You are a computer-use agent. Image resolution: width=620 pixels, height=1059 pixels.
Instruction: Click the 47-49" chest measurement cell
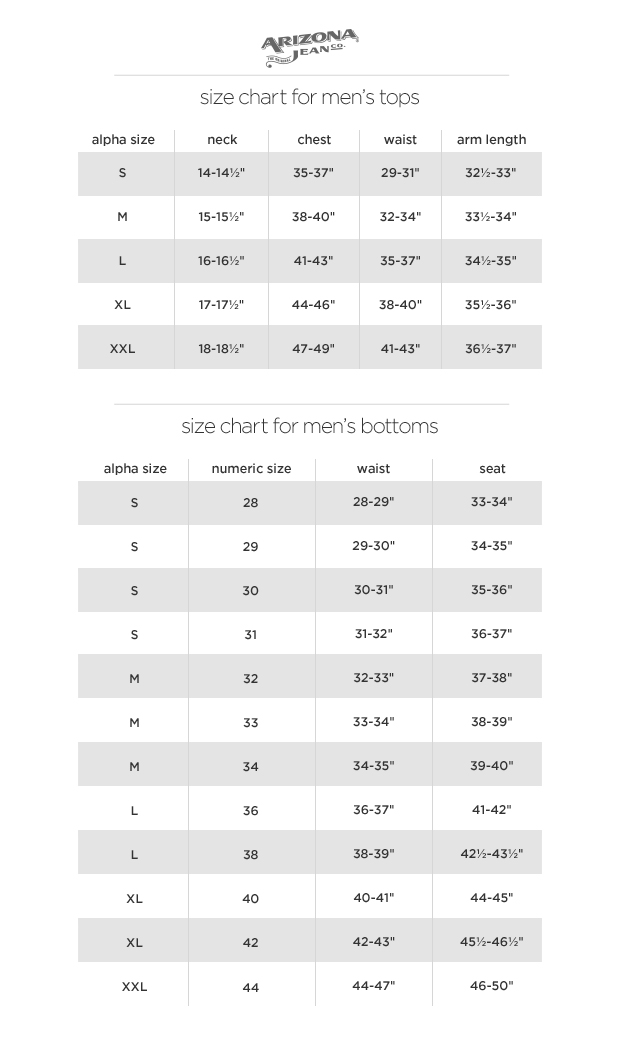[x=313, y=349]
